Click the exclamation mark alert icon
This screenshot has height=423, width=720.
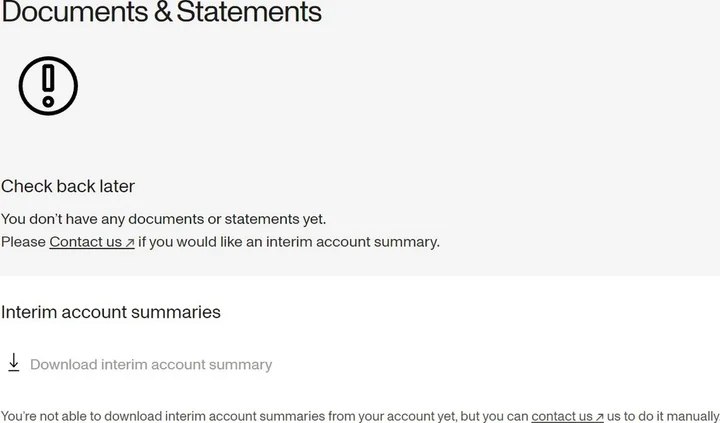(x=48, y=85)
